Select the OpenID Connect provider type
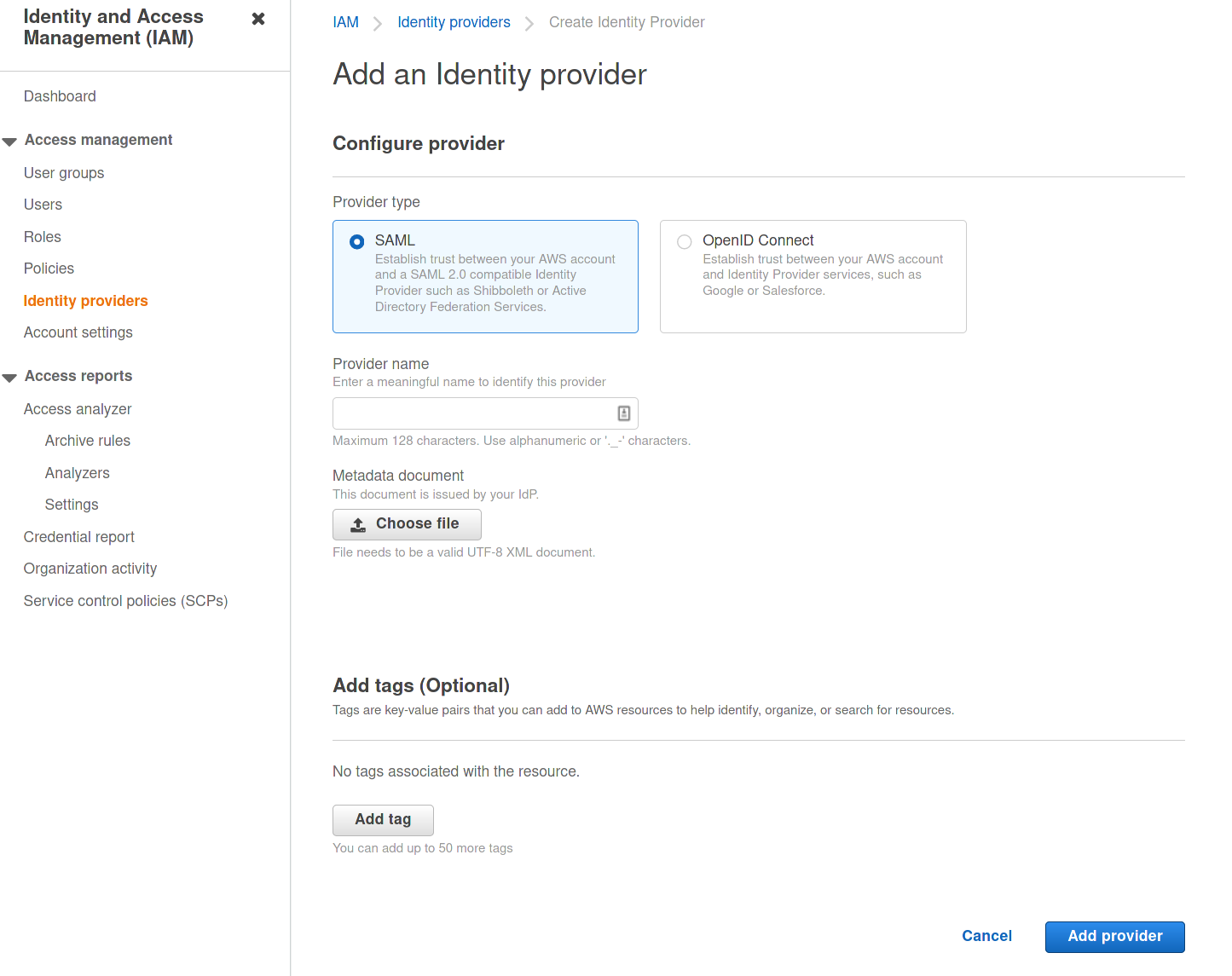 (684, 242)
